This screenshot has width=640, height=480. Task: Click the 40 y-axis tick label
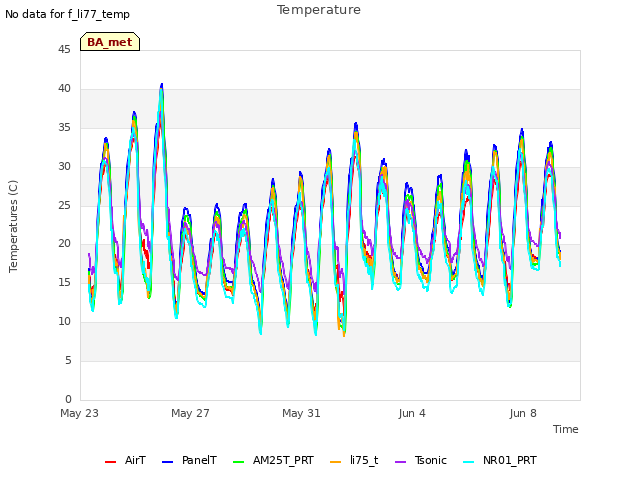click(x=64, y=89)
